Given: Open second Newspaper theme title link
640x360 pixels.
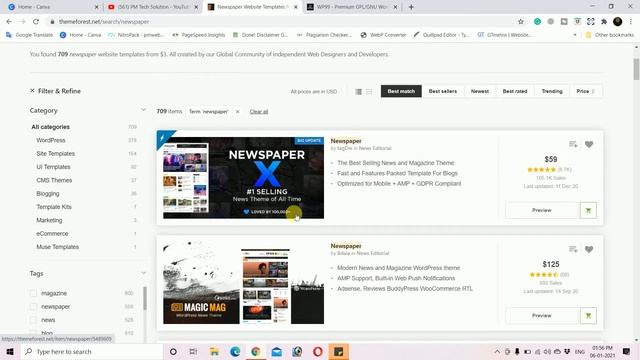Looking at the screenshot, I should (x=346, y=246).
